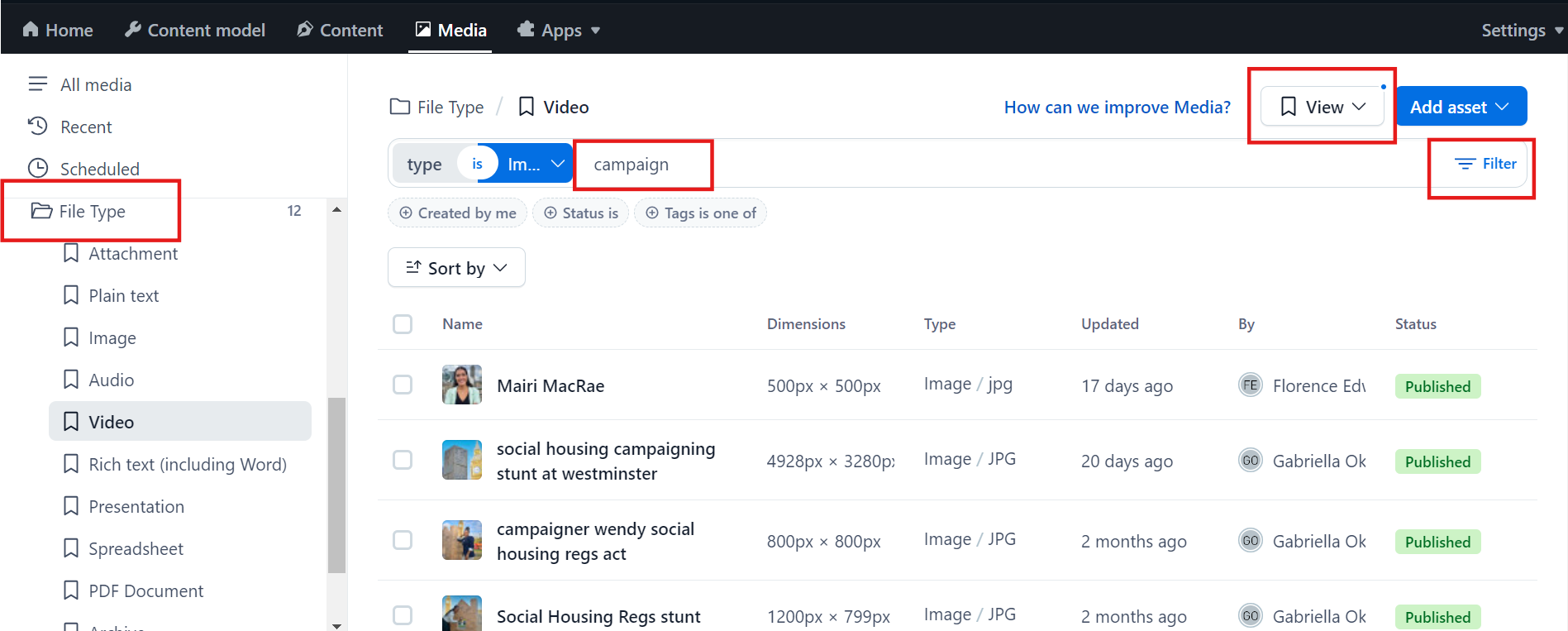Click the Updated column header
Viewport: 1568px width, 631px height.
coord(1110,323)
